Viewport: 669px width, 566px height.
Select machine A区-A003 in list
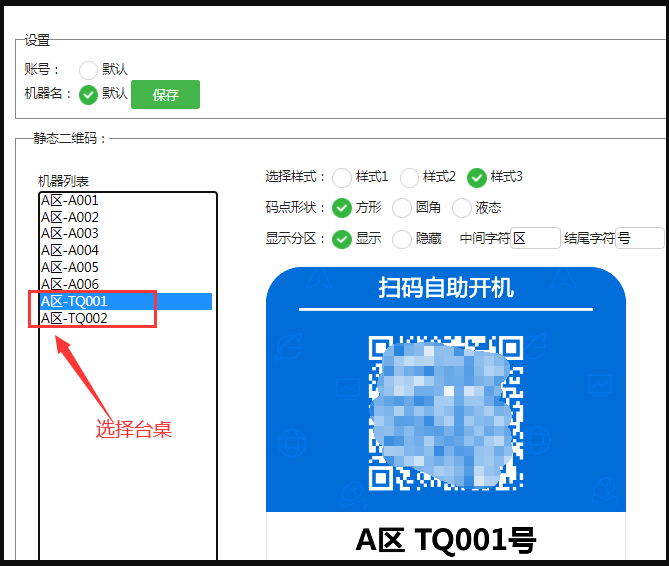point(126,233)
